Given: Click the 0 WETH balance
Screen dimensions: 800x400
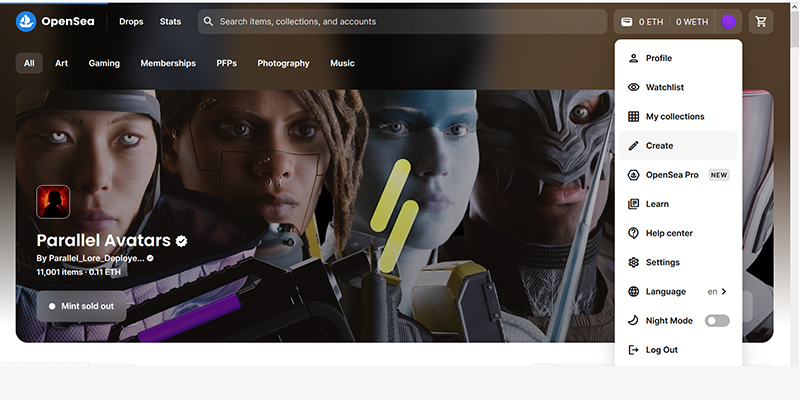Looking at the screenshot, I should 692,21.
